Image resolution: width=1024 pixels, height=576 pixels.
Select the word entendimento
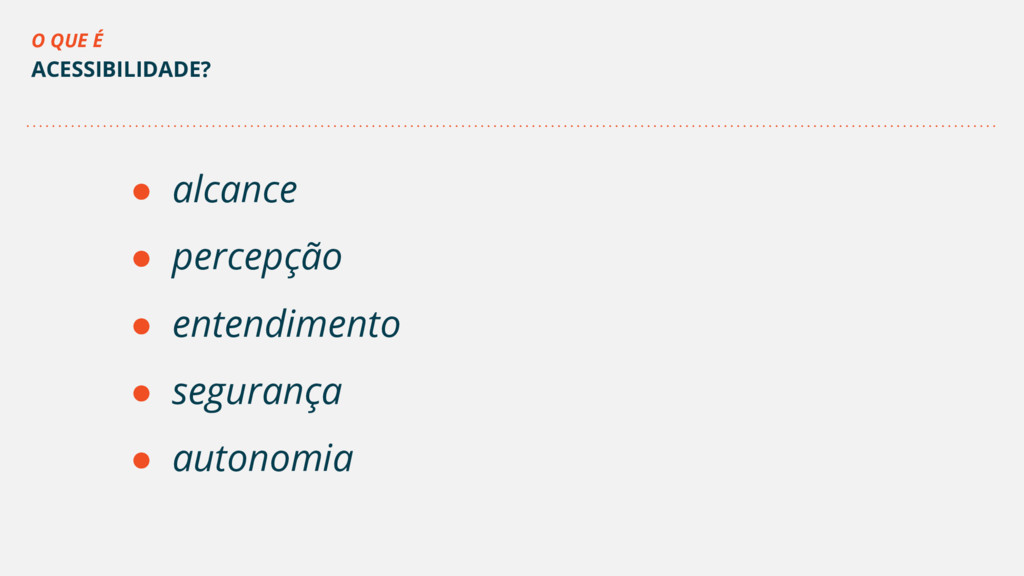pos(286,324)
